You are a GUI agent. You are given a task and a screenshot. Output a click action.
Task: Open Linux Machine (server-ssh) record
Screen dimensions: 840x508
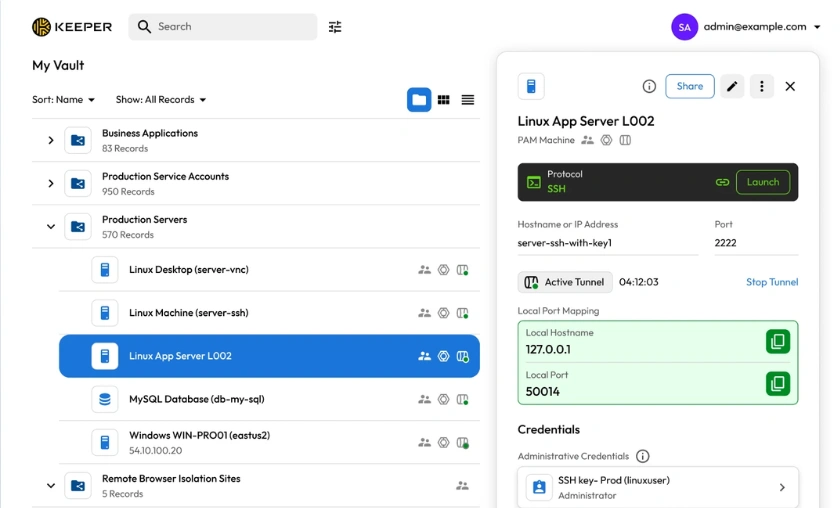[269, 313]
